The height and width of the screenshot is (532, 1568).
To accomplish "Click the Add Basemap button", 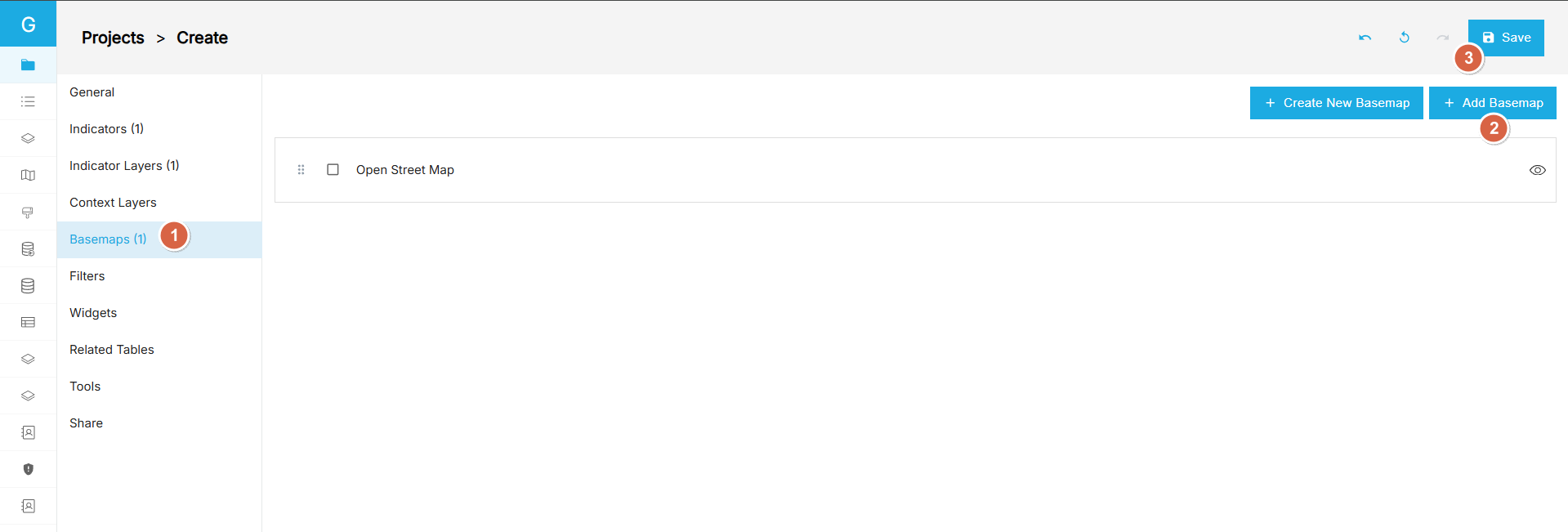I will [x=1493, y=103].
